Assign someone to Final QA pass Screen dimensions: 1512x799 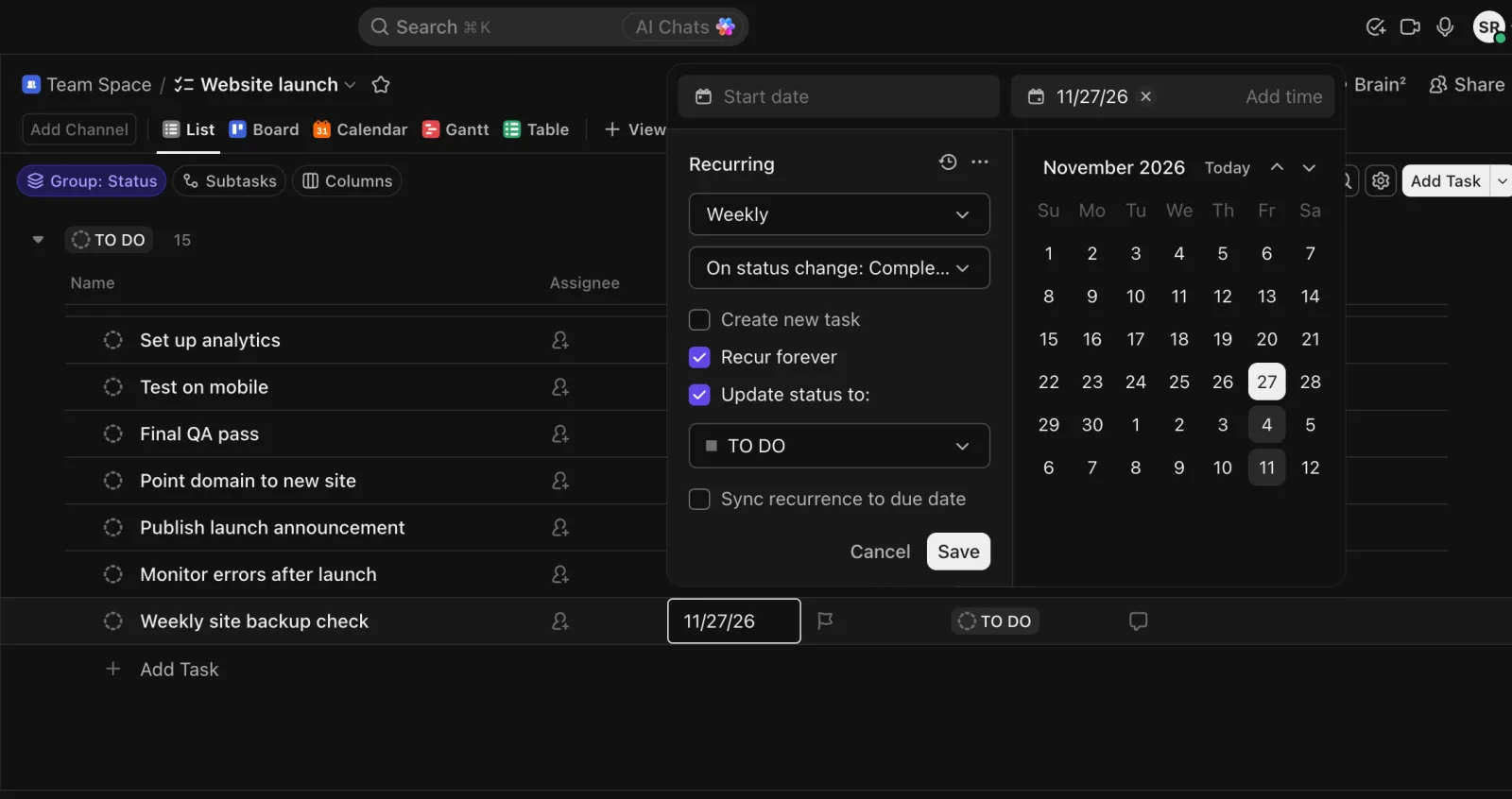[x=560, y=433]
